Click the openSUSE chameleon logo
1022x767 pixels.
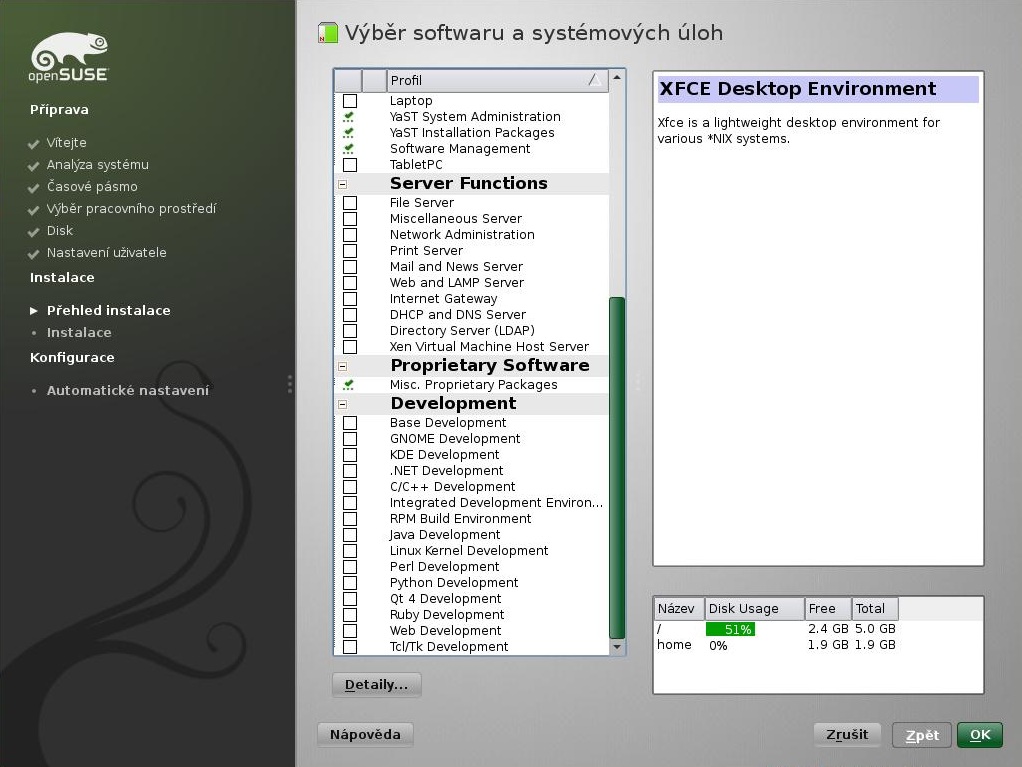69,57
